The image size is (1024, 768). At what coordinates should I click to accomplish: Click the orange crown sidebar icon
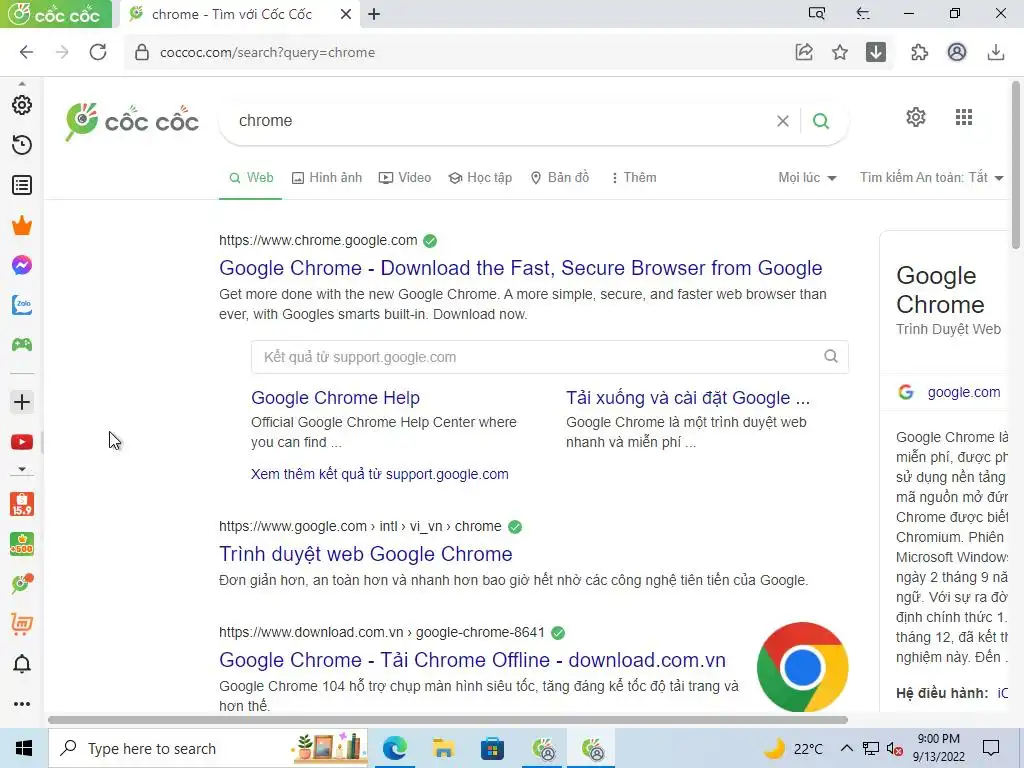tap(22, 225)
